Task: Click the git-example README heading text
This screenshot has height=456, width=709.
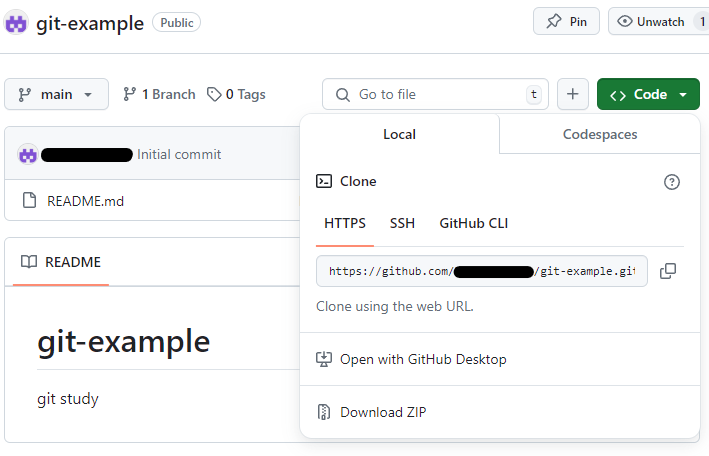Action: click(123, 342)
